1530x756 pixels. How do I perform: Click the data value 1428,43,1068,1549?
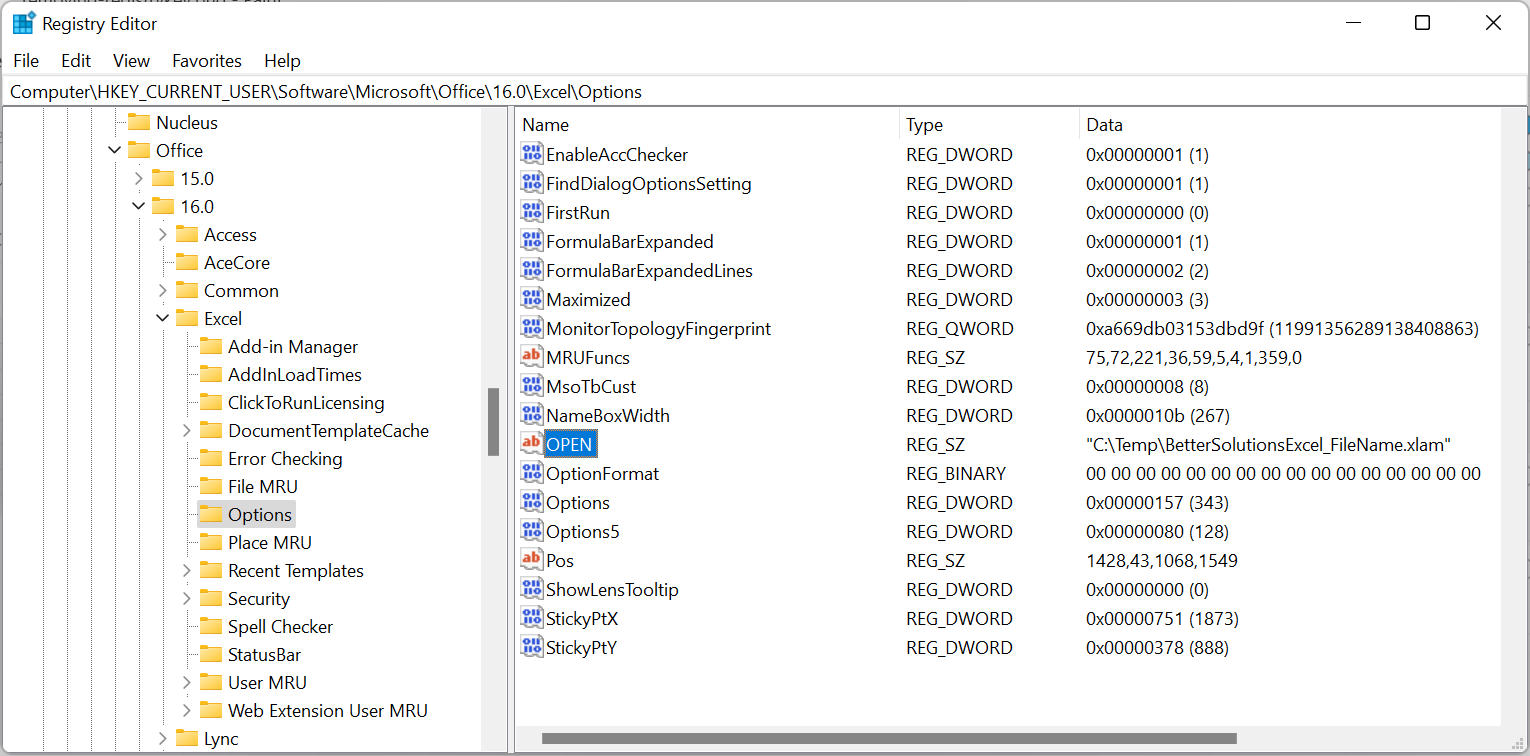(x=1162, y=560)
